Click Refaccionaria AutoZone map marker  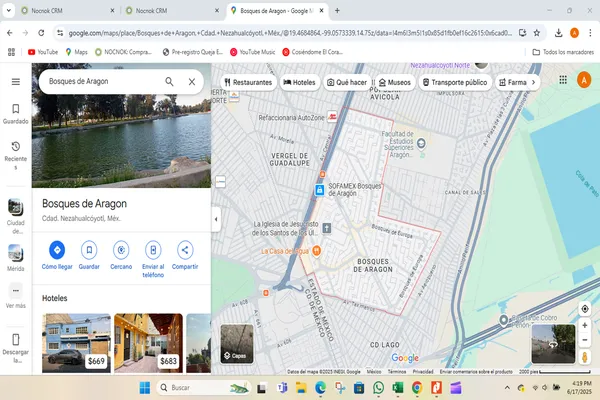point(332,117)
